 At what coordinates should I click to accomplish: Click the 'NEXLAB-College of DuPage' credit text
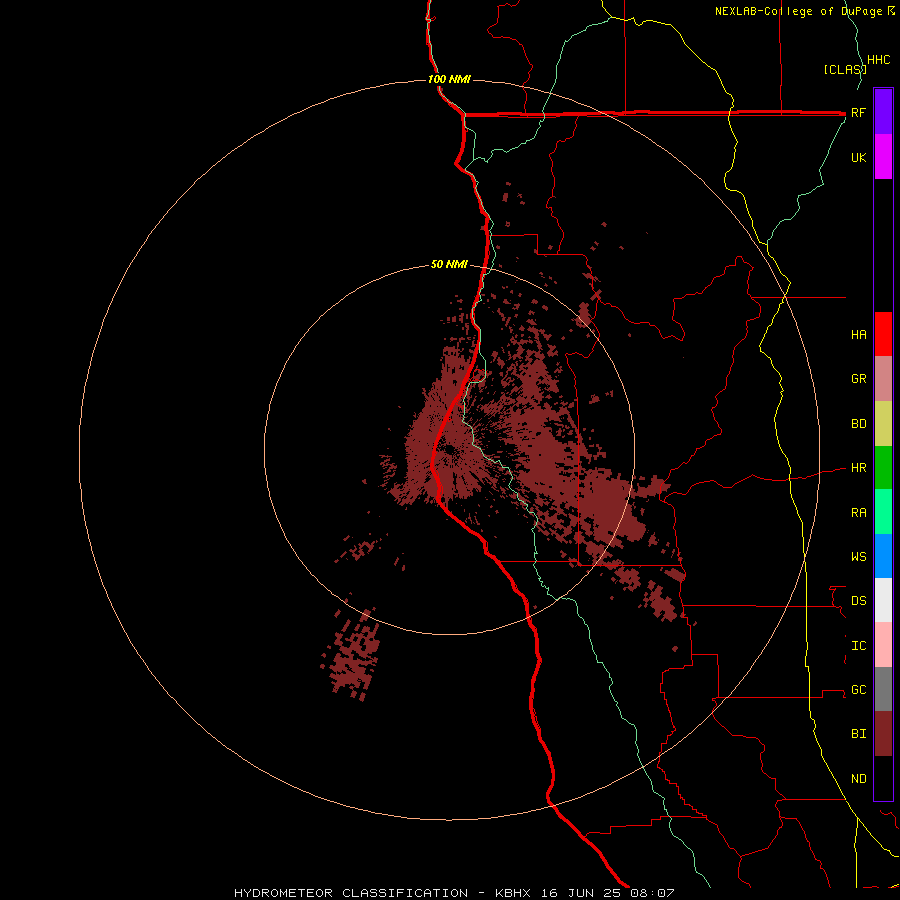pos(800,11)
